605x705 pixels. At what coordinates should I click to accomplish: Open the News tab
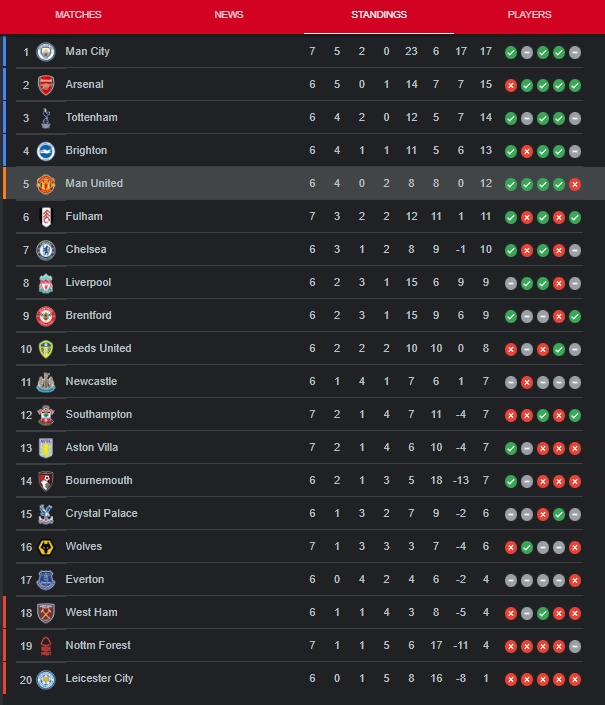(x=229, y=15)
